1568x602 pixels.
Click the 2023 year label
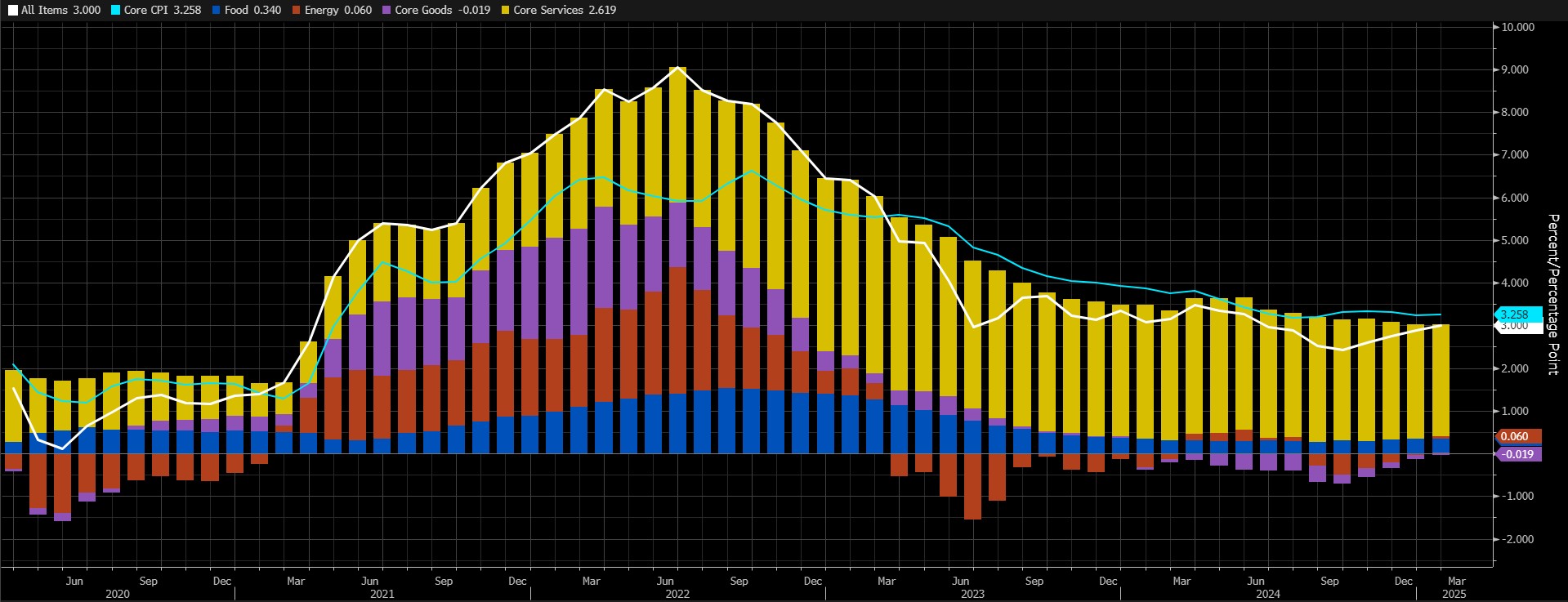(972, 594)
